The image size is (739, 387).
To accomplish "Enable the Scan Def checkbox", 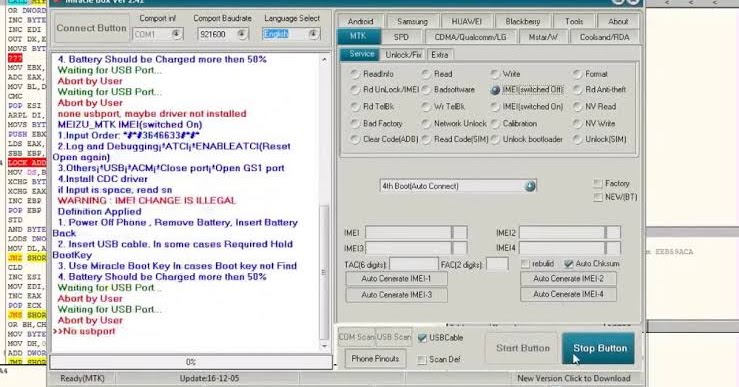I will pyautogui.click(x=422, y=360).
